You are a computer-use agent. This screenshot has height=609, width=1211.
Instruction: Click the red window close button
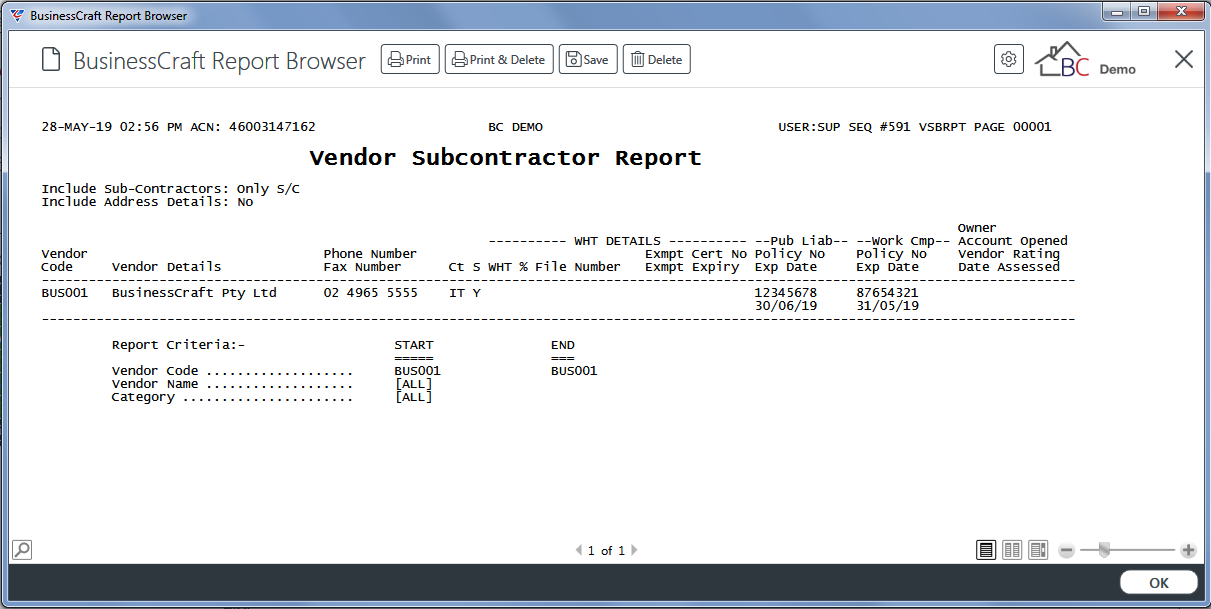[x=1180, y=11]
